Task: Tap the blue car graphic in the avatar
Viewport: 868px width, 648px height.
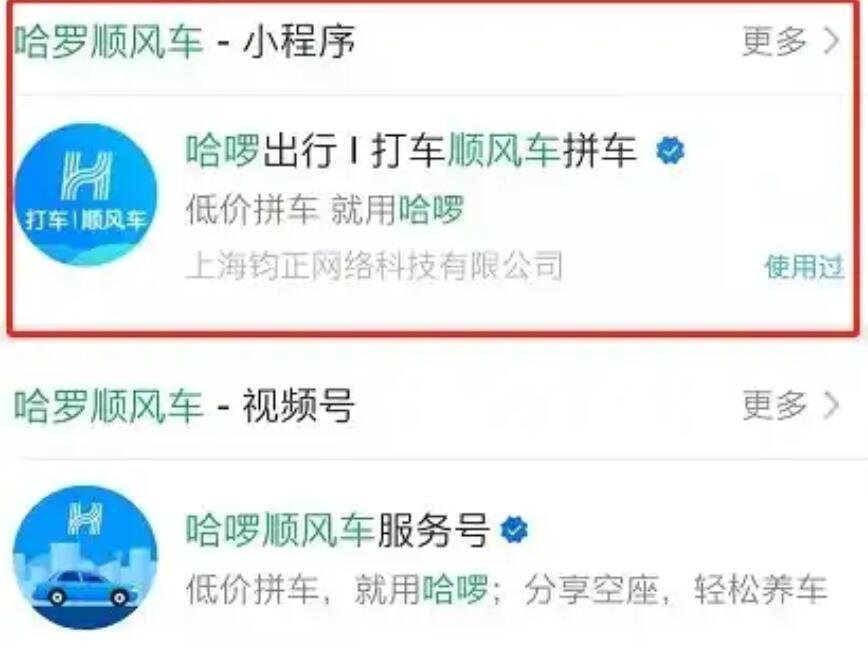Action: click(x=85, y=589)
